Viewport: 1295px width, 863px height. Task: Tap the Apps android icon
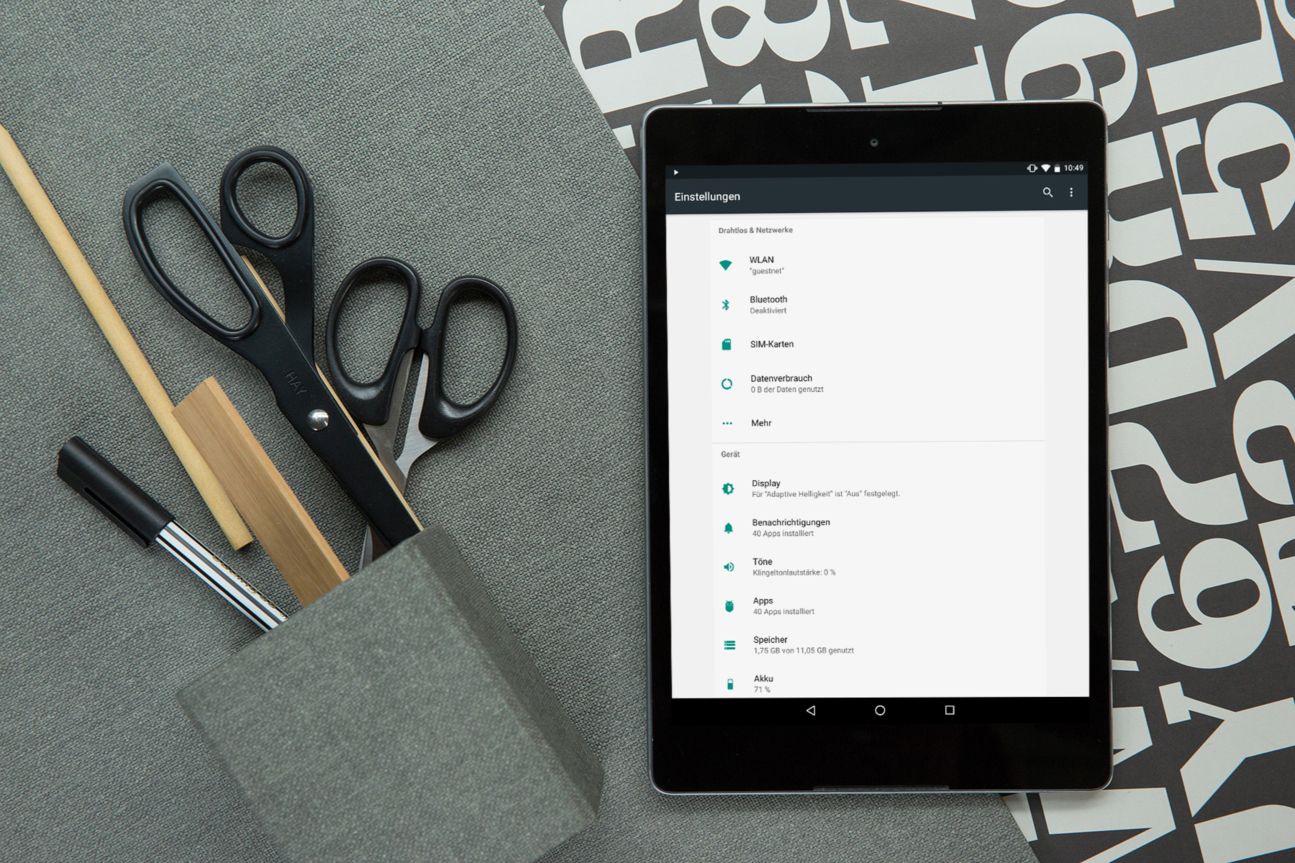click(729, 606)
